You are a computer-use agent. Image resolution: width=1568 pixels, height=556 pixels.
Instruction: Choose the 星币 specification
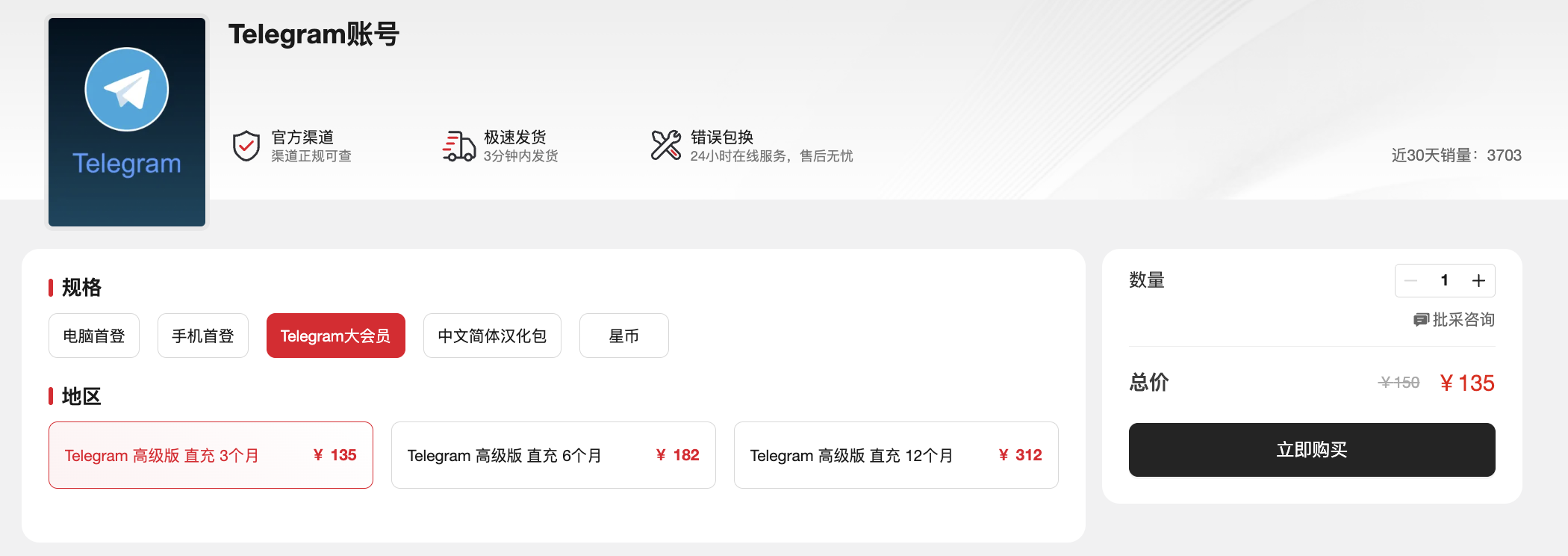624,336
